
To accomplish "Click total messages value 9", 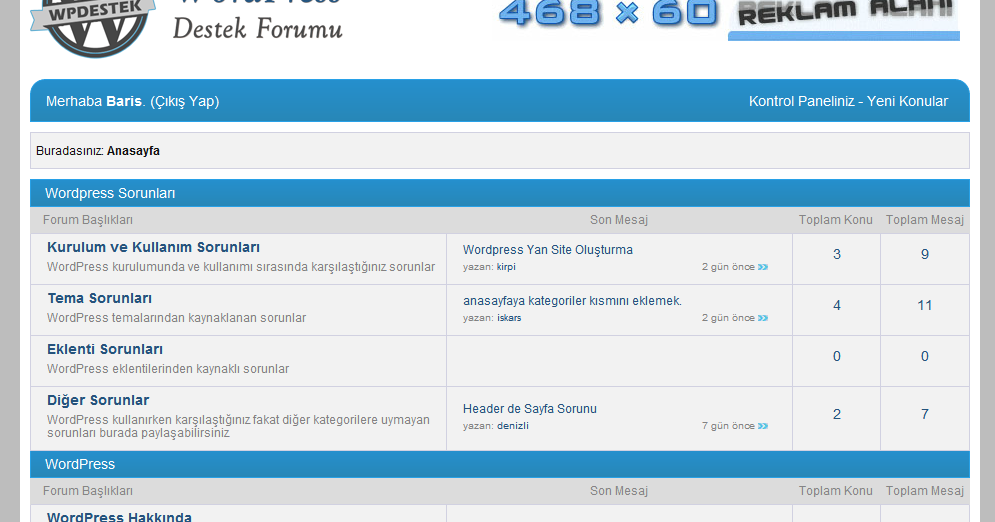I will [925, 254].
